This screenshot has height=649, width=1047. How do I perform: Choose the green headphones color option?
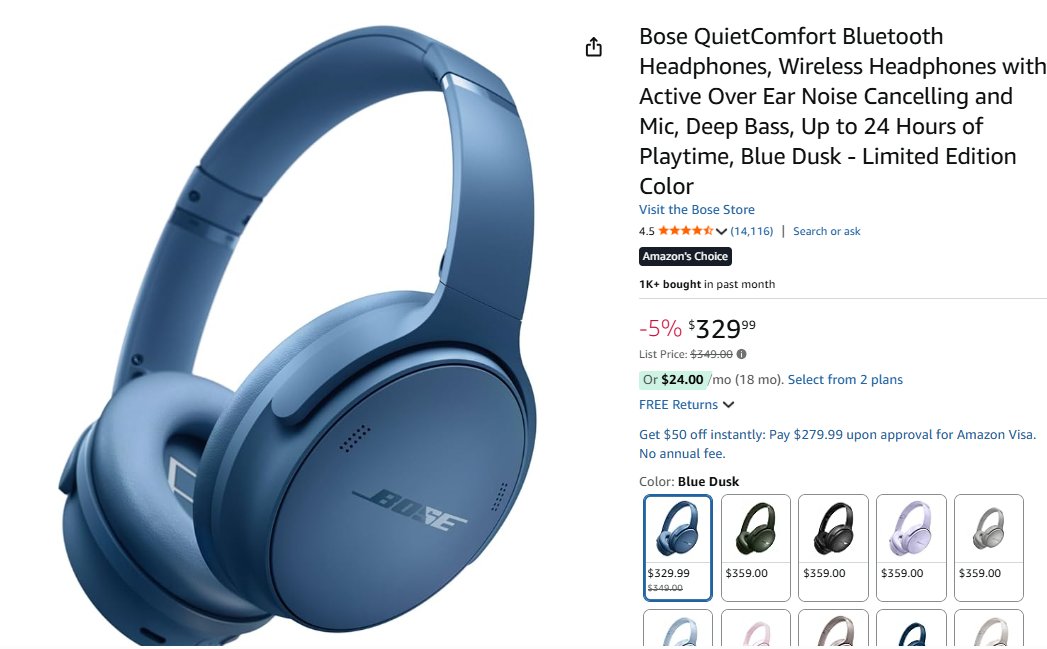coord(755,548)
